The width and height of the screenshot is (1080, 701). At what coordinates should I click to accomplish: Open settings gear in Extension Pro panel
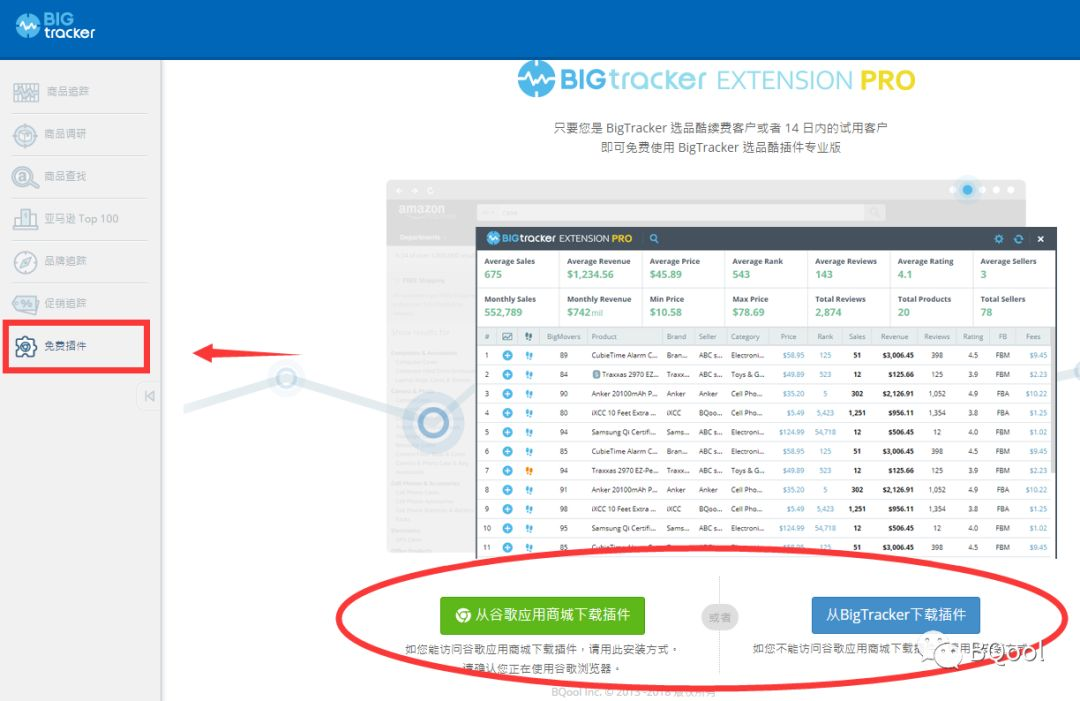999,239
